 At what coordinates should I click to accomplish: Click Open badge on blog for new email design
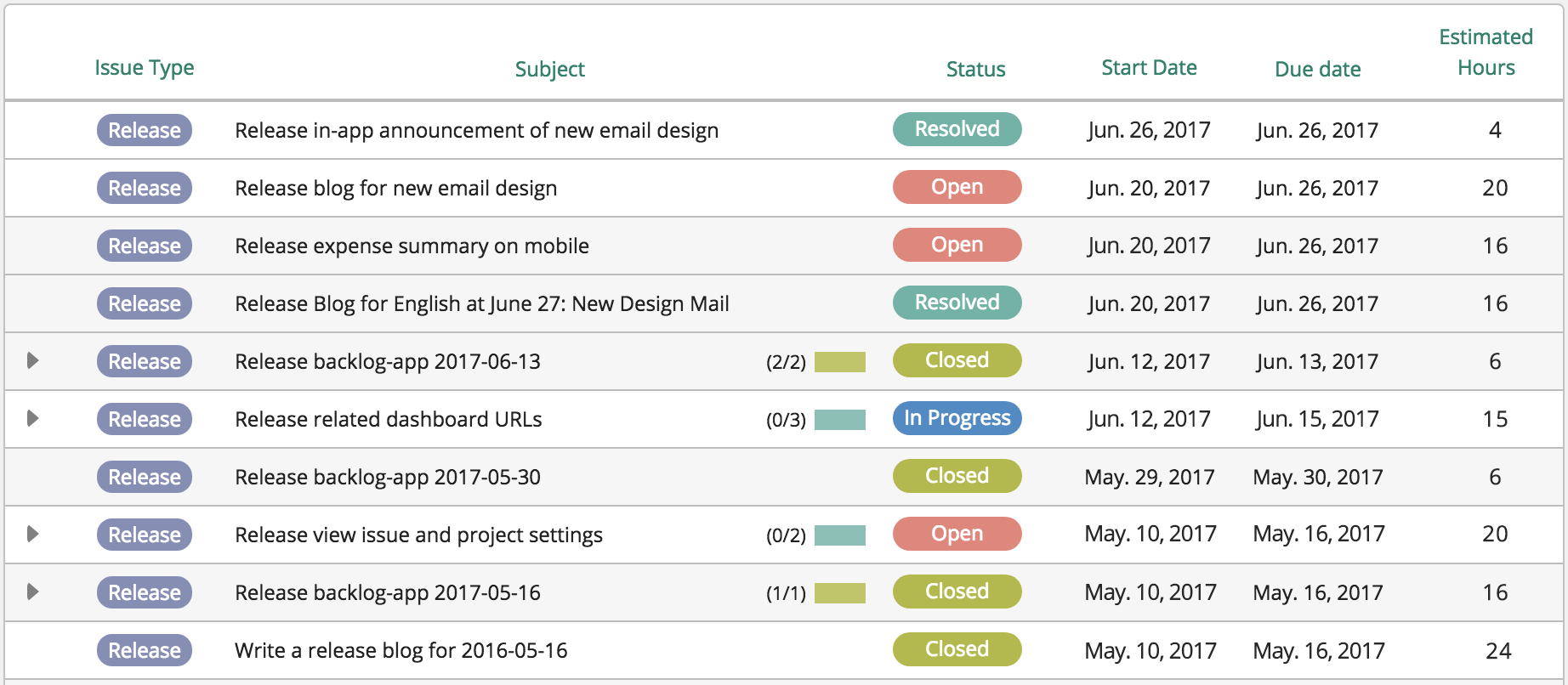pos(957,187)
